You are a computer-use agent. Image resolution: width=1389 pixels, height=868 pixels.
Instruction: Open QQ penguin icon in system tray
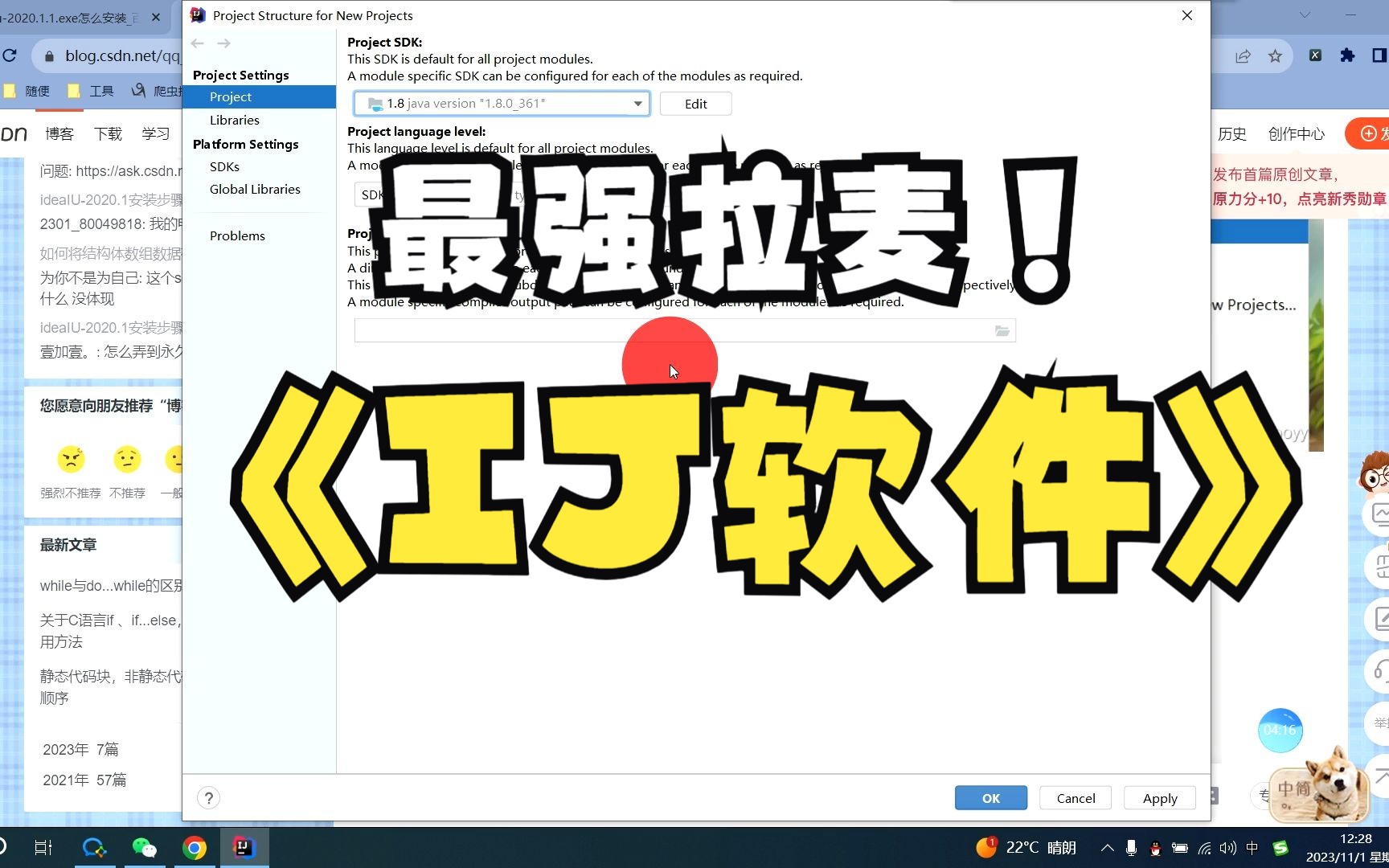pos(1155,848)
